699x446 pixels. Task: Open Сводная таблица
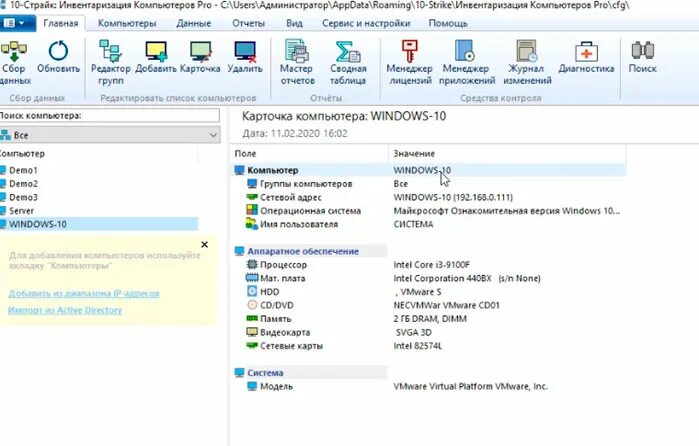click(x=348, y=62)
